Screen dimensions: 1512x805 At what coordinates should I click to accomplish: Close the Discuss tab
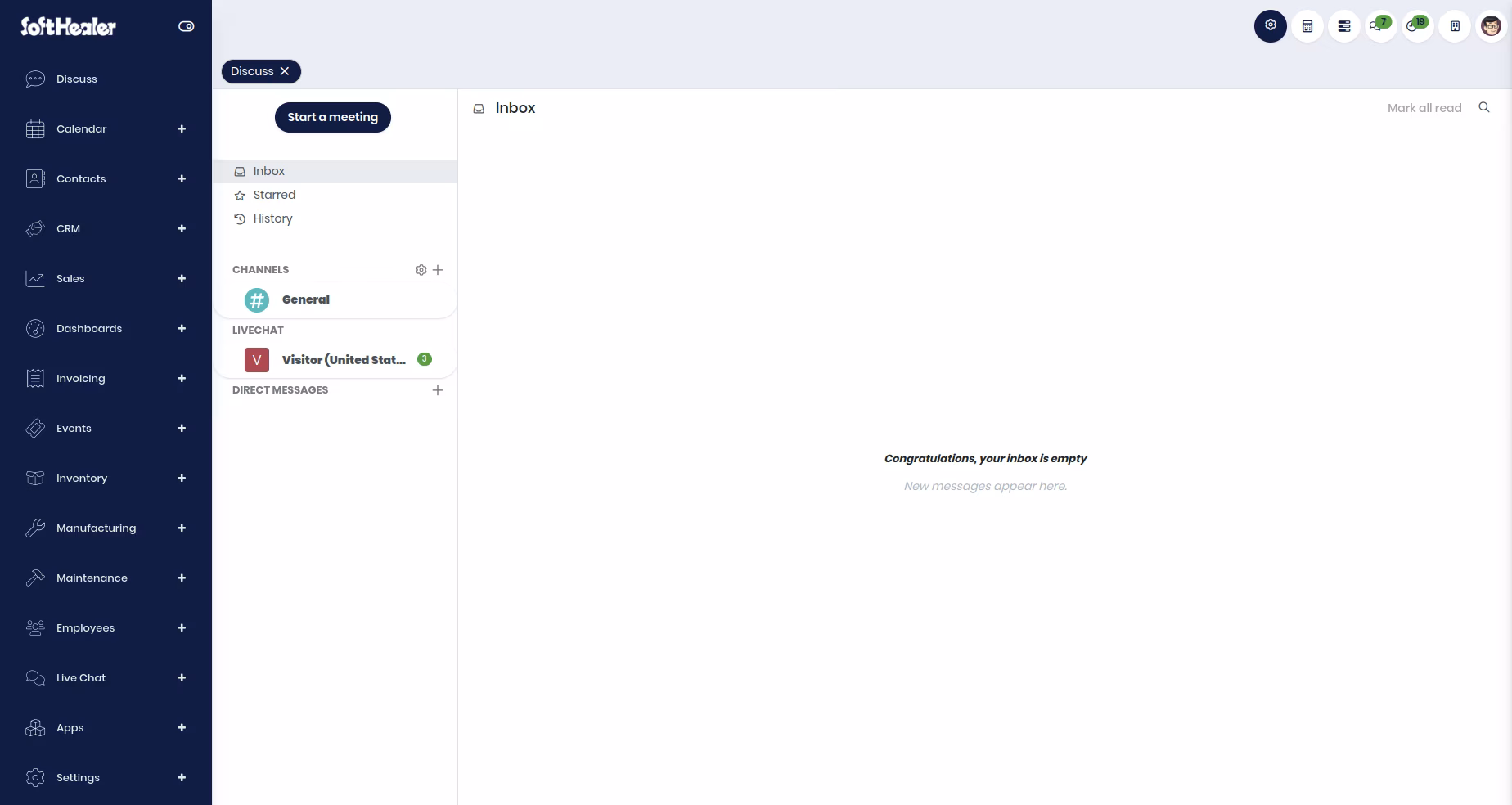[x=285, y=71]
